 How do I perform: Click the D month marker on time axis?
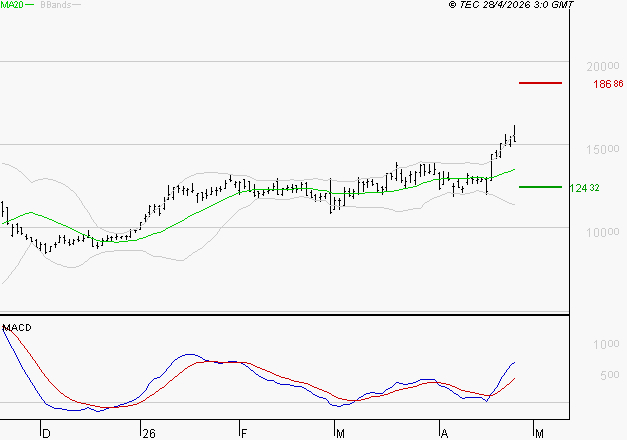pos(46,434)
